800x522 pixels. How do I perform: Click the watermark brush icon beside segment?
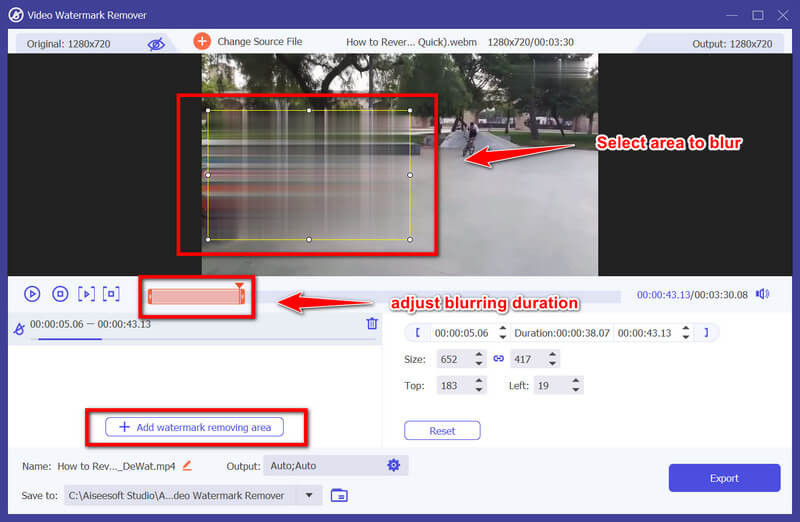pyautogui.click(x=19, y=329)
